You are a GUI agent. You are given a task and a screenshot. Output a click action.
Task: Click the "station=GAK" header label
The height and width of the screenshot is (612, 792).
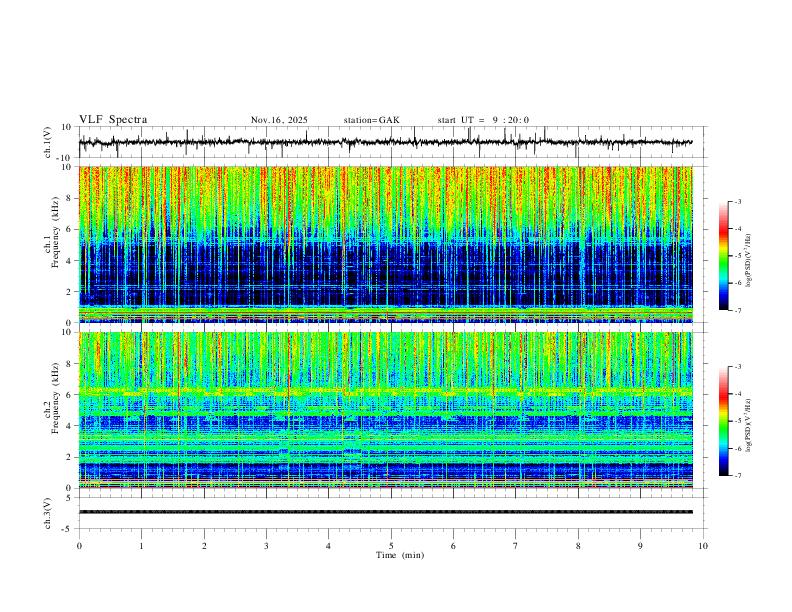371,120
